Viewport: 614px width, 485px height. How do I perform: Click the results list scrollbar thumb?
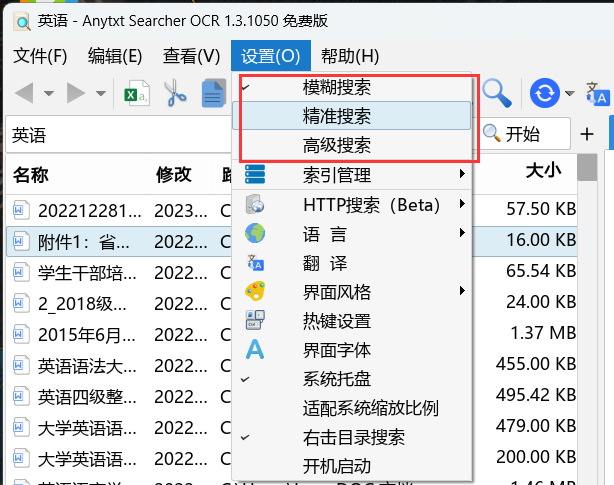tap(587, 168)
